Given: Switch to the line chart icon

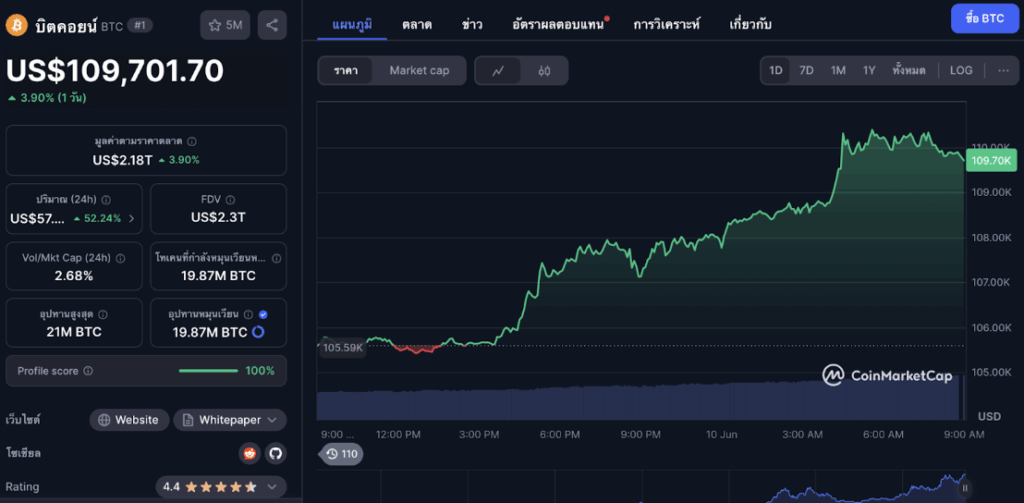Looking at the screenshot, I should click(497, 71).
